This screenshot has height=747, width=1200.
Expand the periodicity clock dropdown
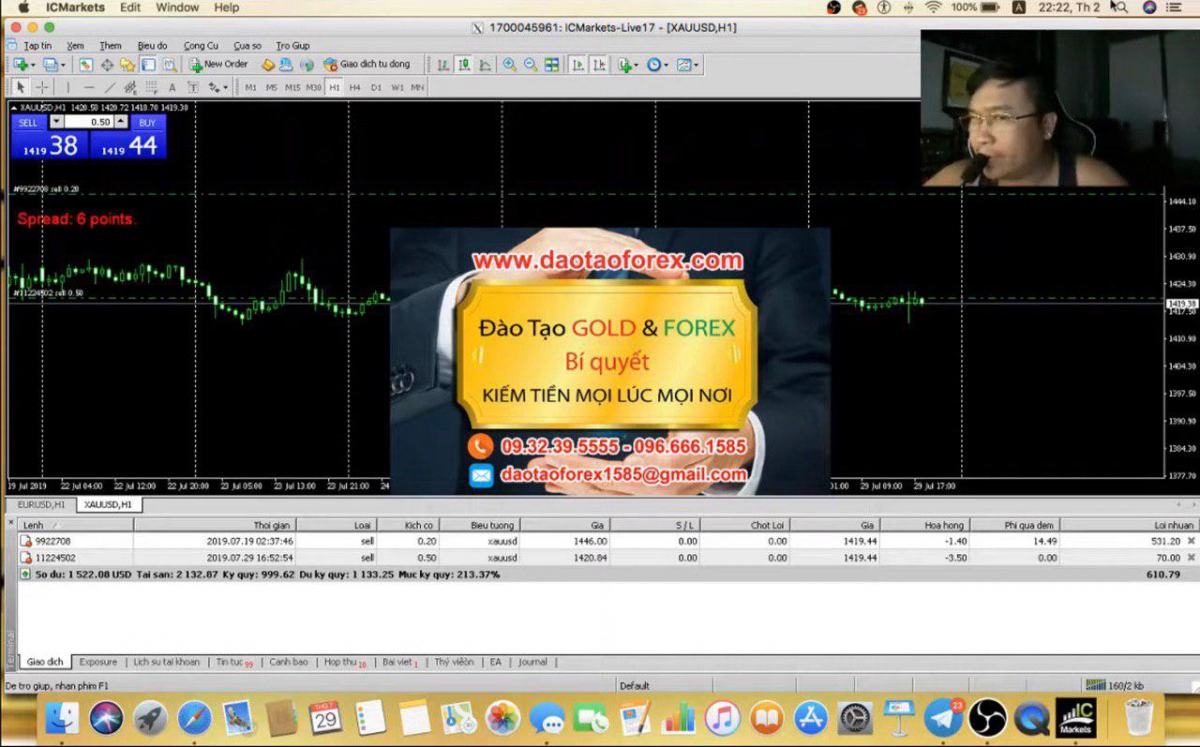click(668, 65)
